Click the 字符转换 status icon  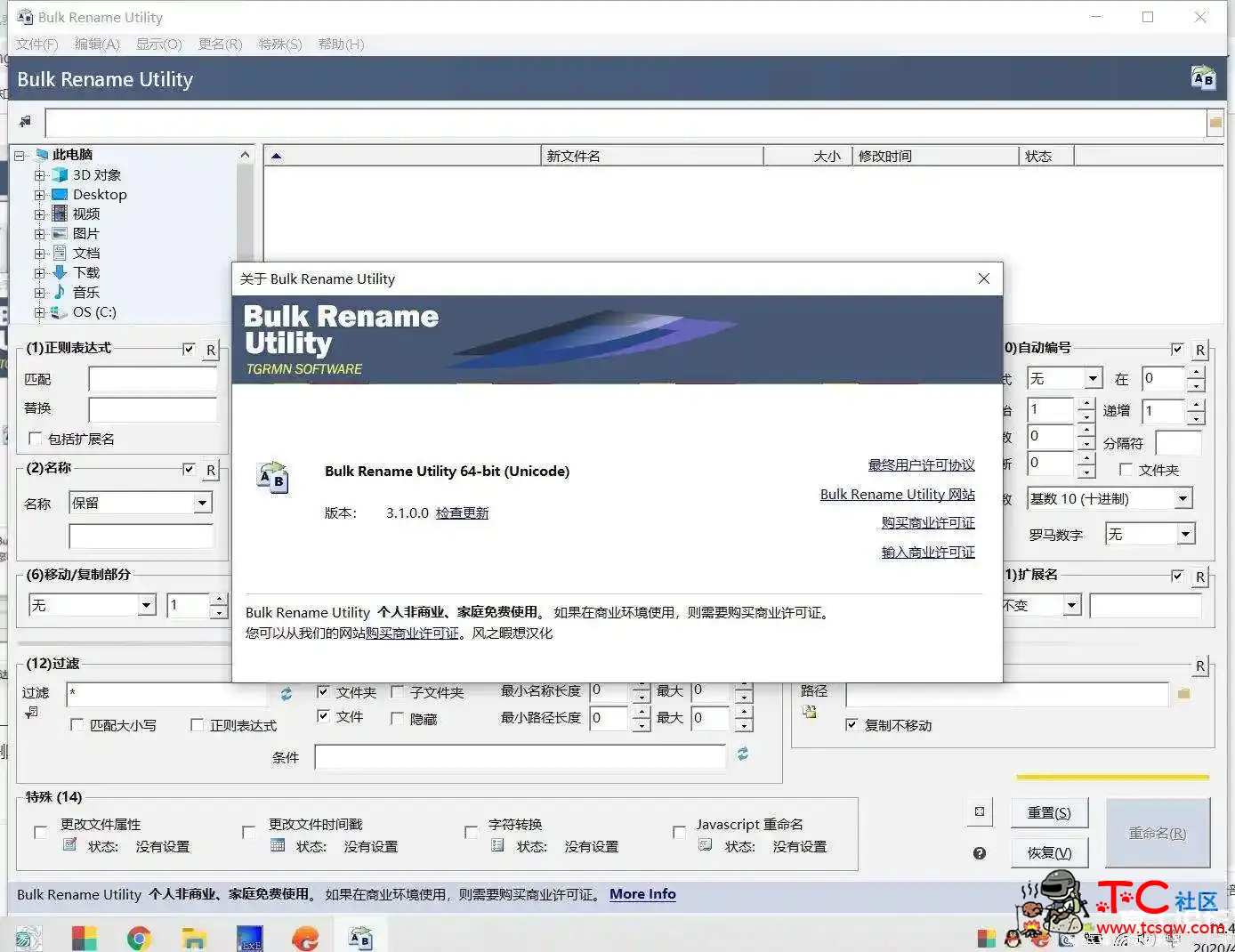pyautogui.click(x=497, y=845)
